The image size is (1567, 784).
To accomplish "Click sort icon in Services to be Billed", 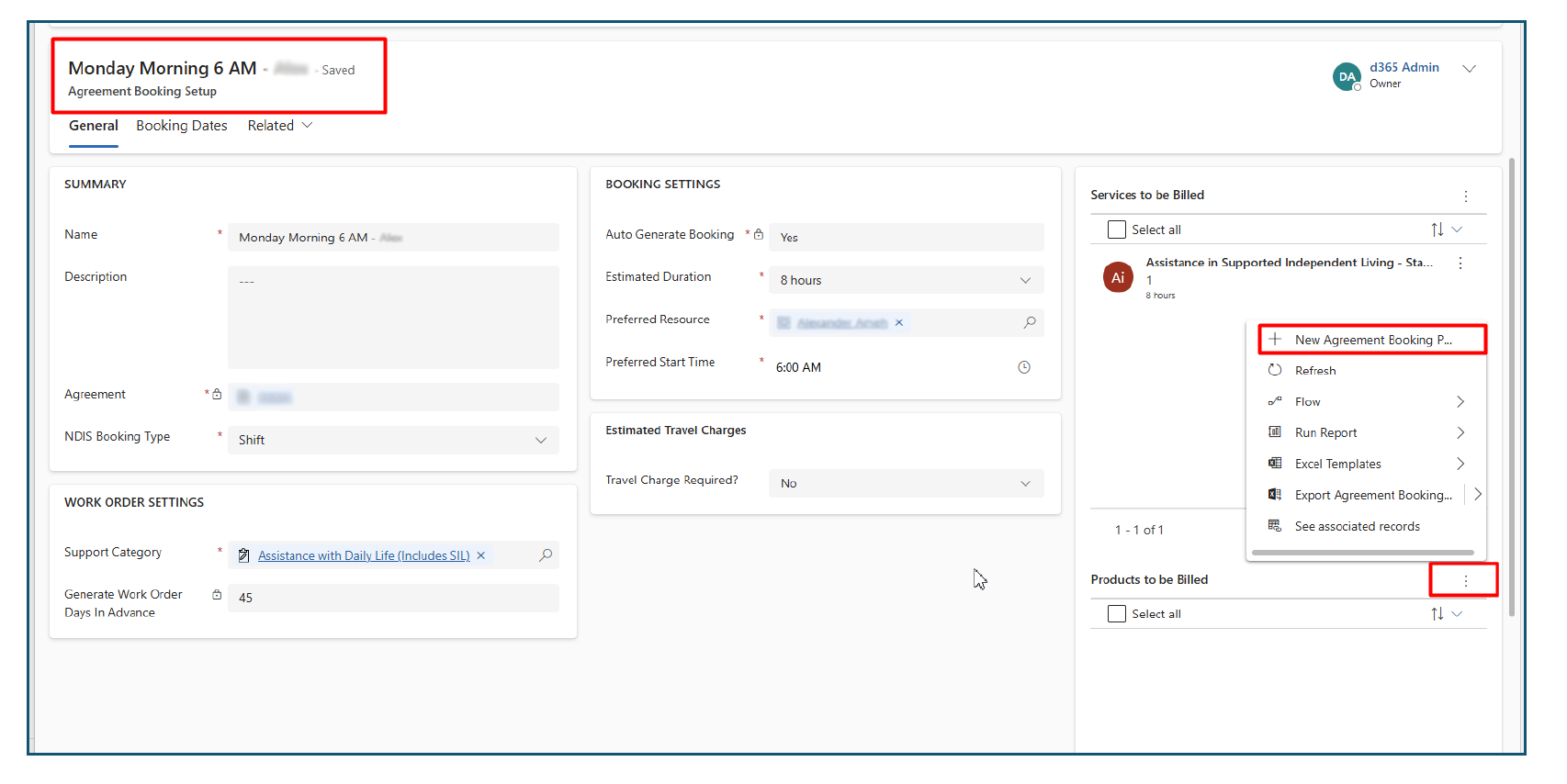I will click(x=1437, y=230).
